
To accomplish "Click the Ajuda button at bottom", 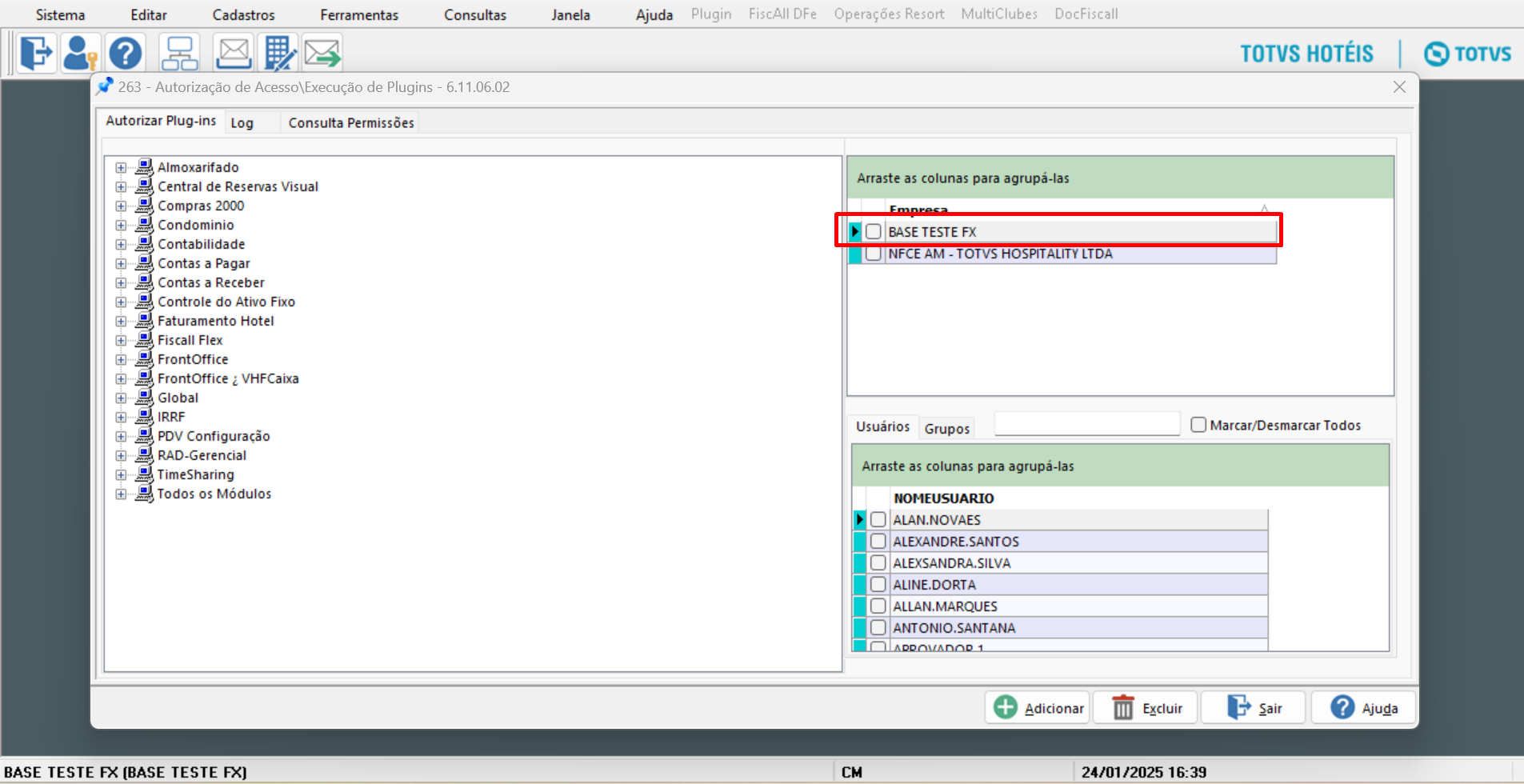I will click(1363, 708).
